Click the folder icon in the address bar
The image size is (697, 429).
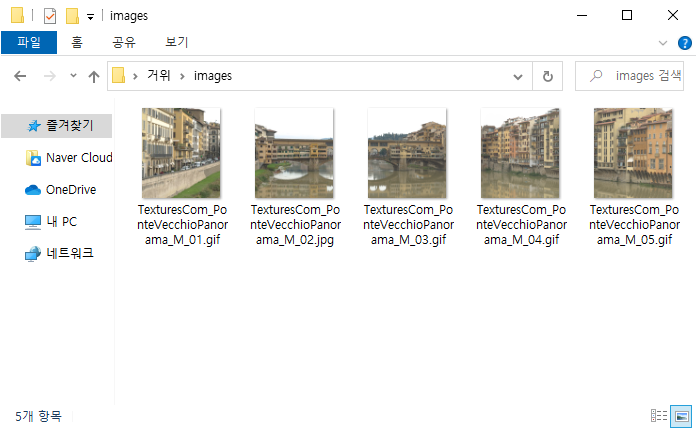(118, 76)
